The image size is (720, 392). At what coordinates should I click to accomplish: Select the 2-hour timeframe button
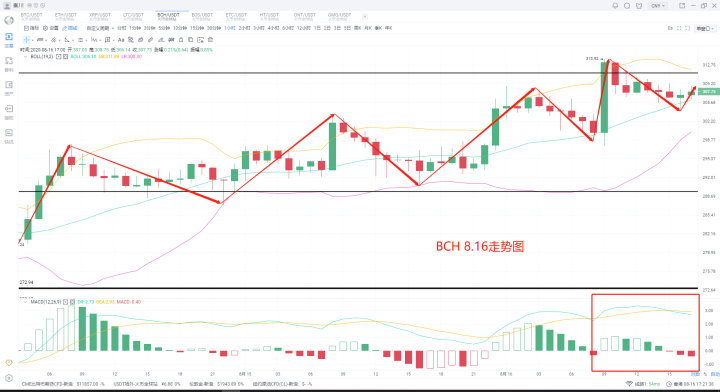244,28
